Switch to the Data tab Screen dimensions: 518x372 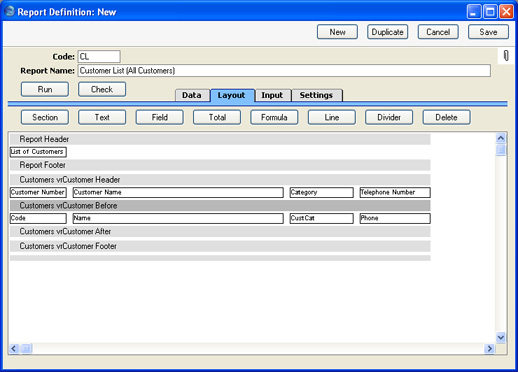tap(192, 95)
